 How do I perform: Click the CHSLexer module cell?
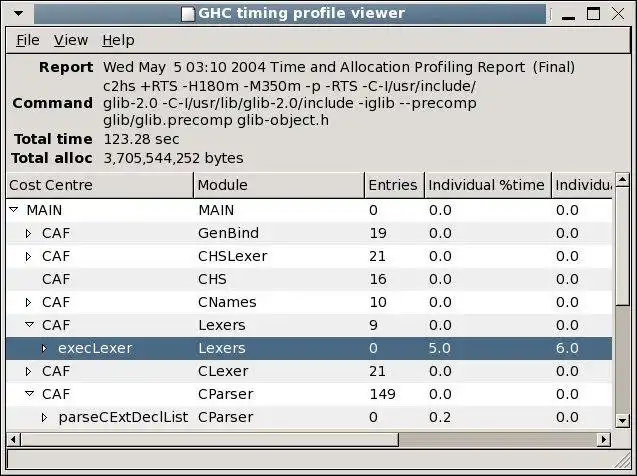(233, 256)
